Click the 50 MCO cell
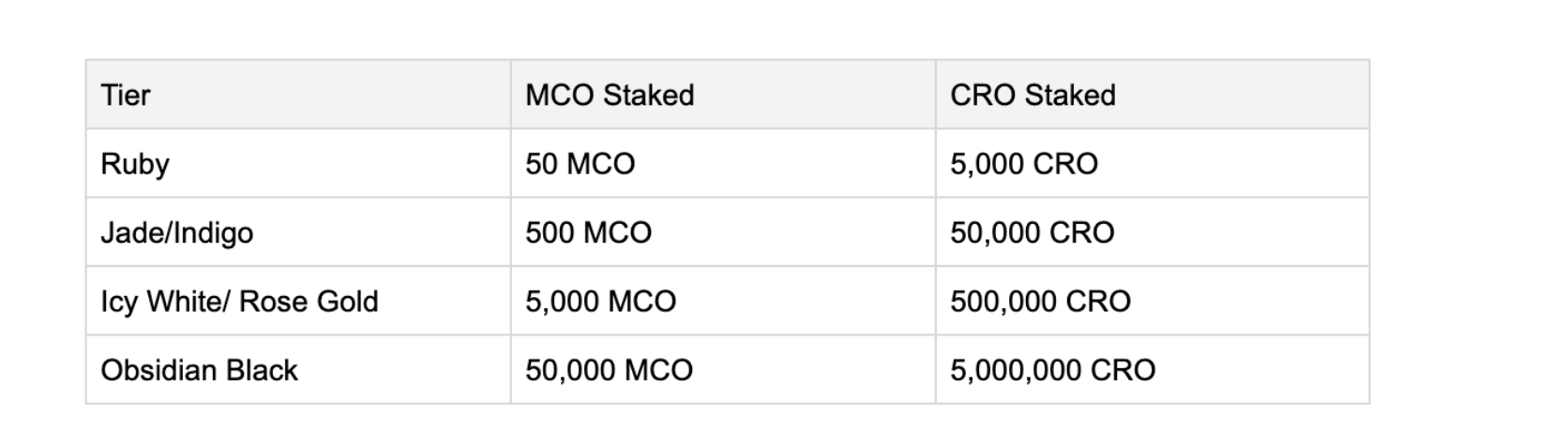This screenshot has height=446, width=1568. coord(723,163)
